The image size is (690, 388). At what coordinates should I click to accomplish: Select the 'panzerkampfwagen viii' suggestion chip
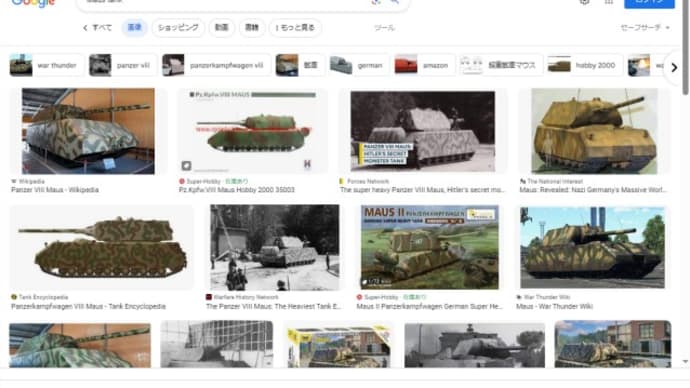tap(216, 66)
